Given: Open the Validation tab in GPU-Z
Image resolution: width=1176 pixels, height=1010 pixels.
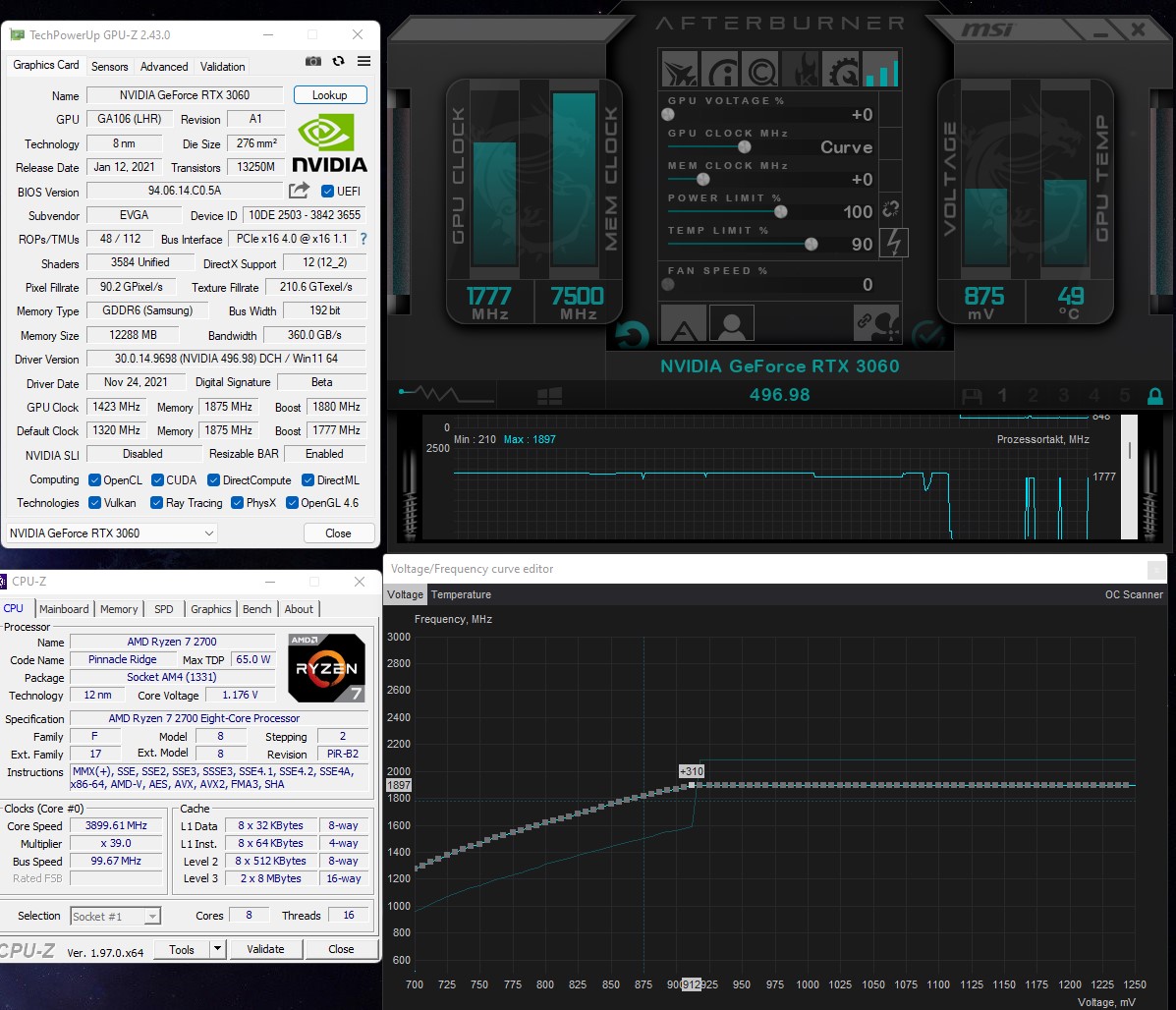Looking at the screenshot, I should click(223, 67).
